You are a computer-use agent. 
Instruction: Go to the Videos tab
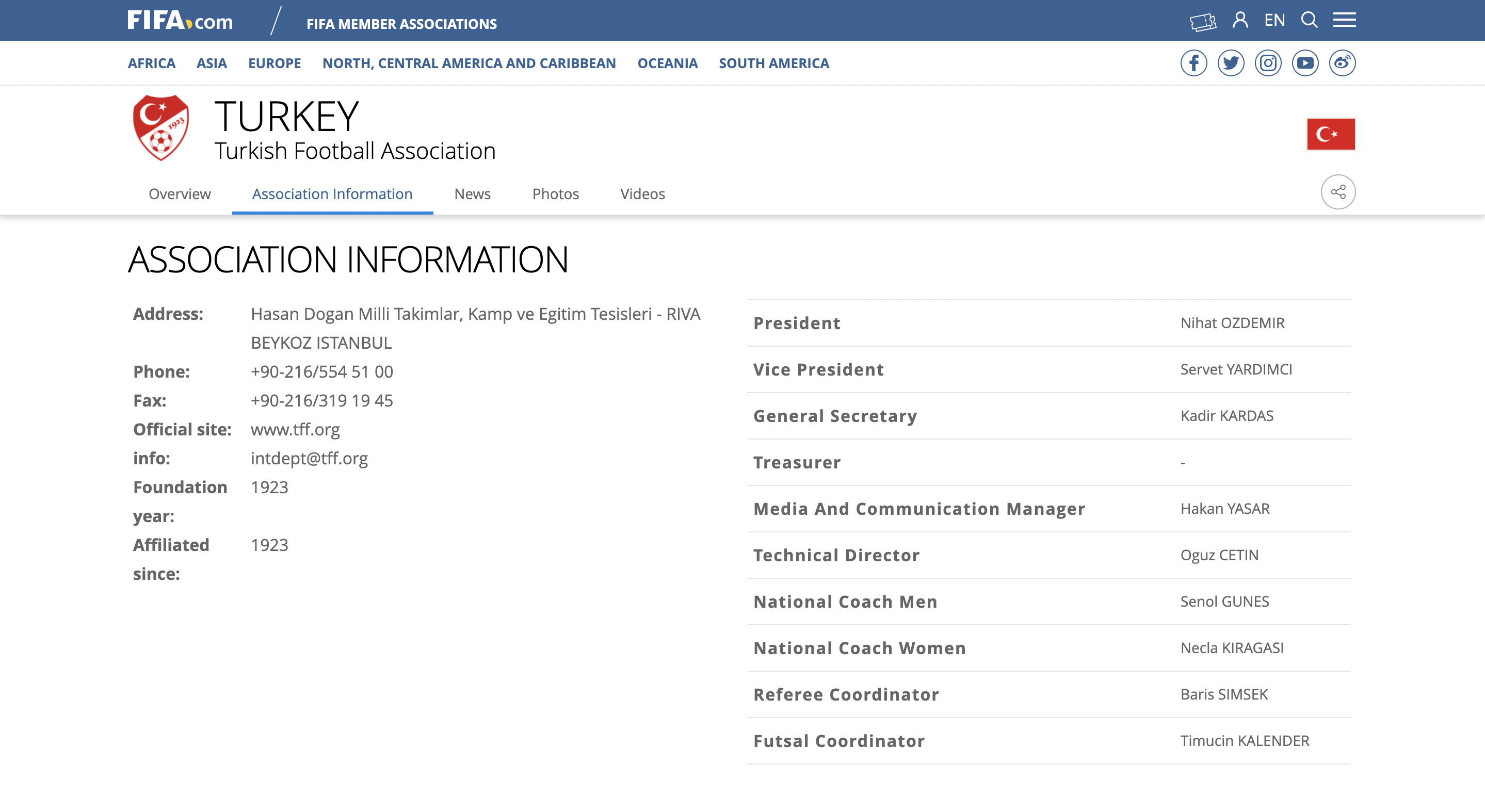tap(642, 194)
